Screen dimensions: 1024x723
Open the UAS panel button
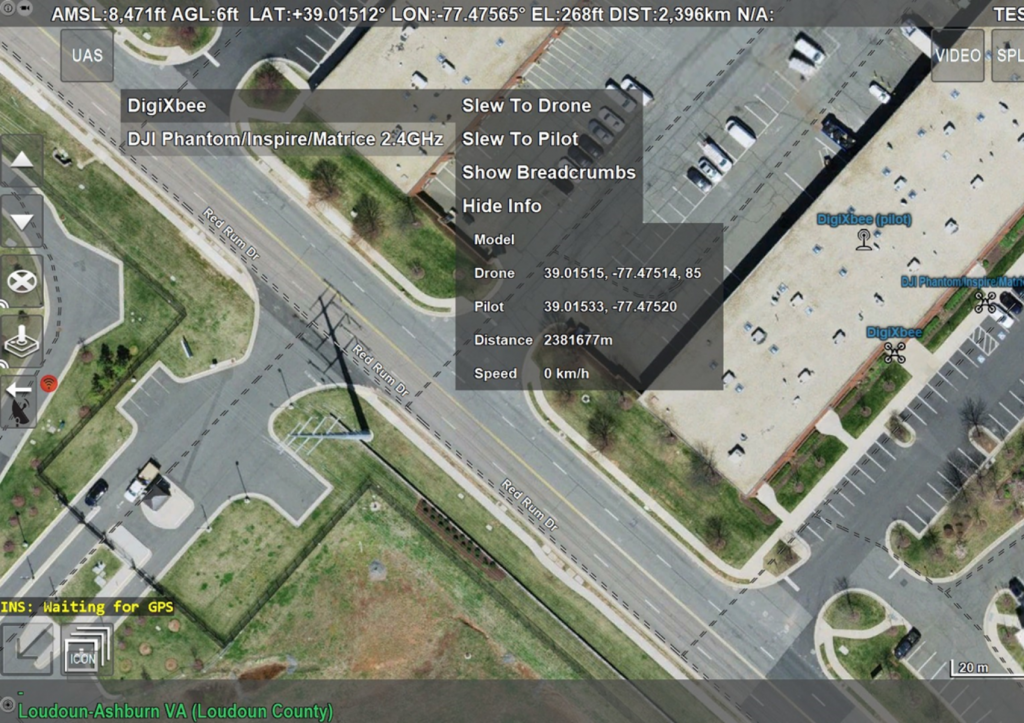tap(87, 56)
